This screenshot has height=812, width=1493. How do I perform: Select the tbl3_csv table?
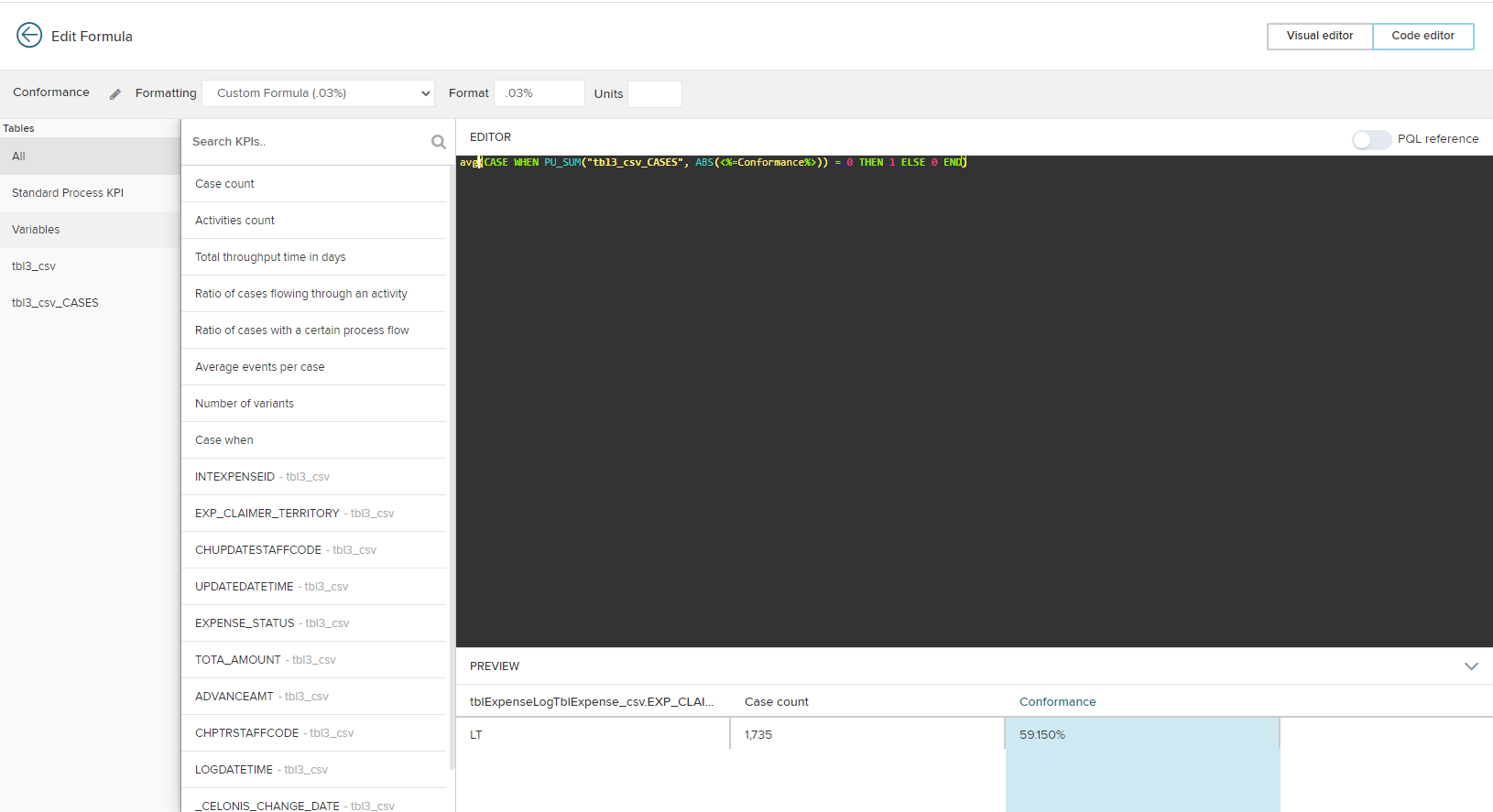[90, 266]
